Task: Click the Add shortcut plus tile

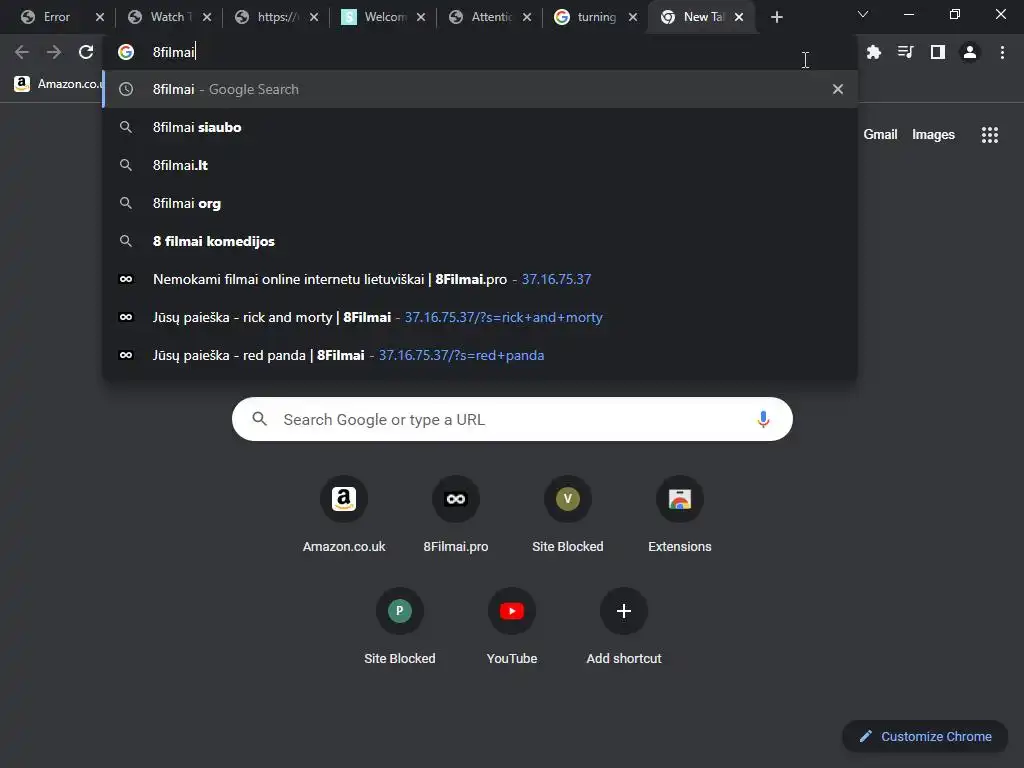Action: pyautogui.click(x=624, y=627)
